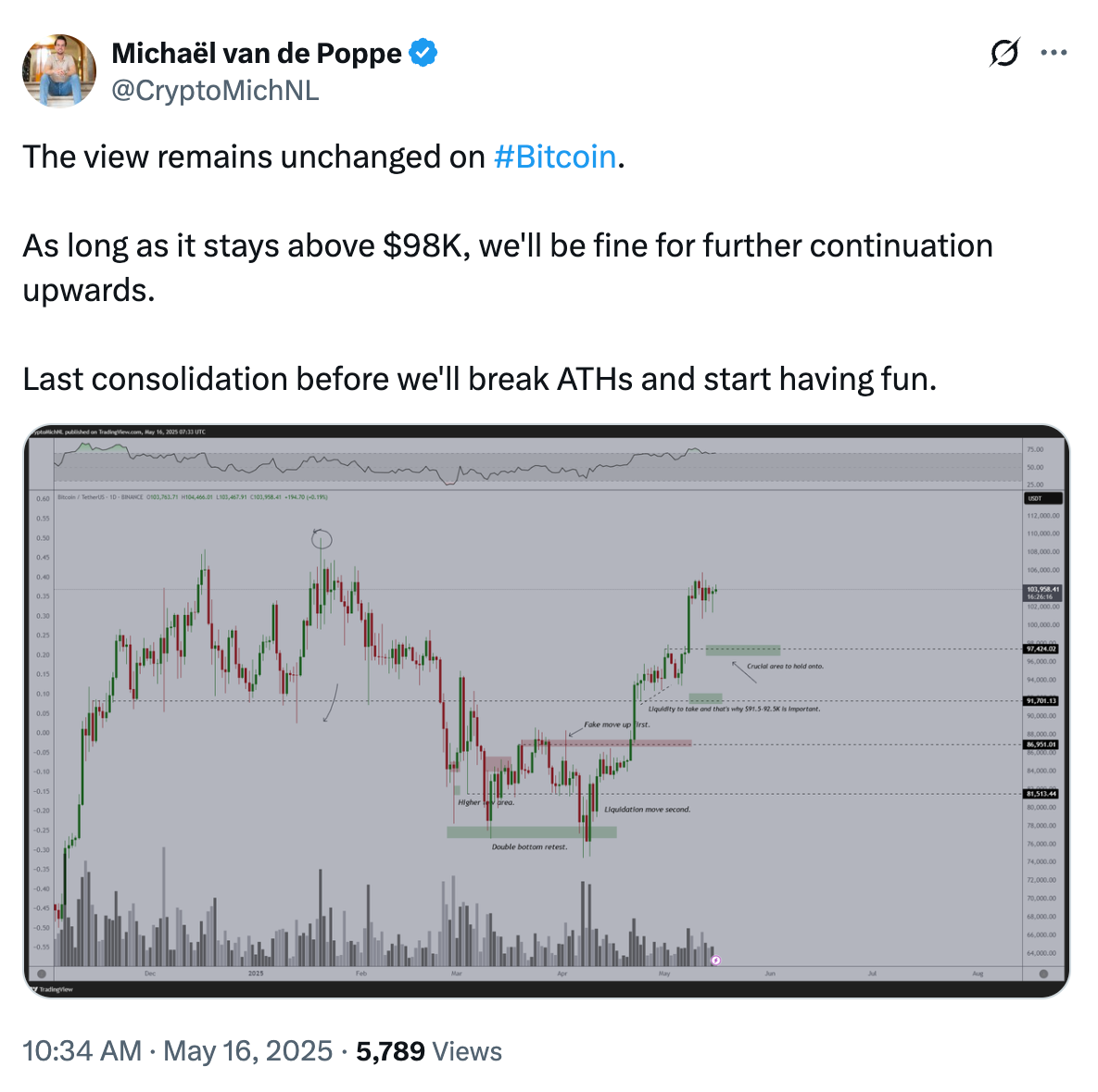Open the three-dot more options menu

point(1054,53)
